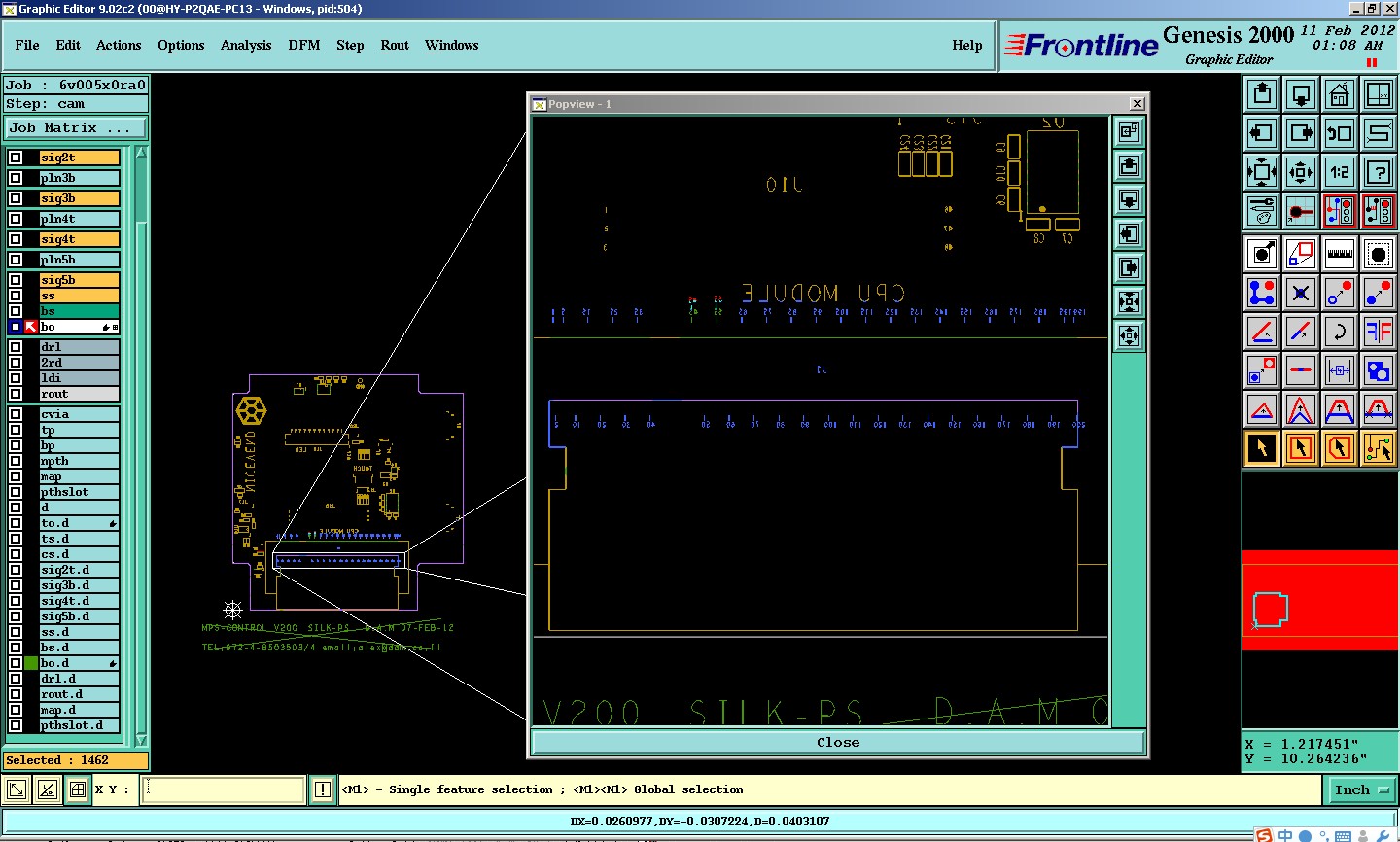This screenshot has width=1400, height=842.
Task: Click Popview topmost window-link icon
Action: [x=1129, y=132]
